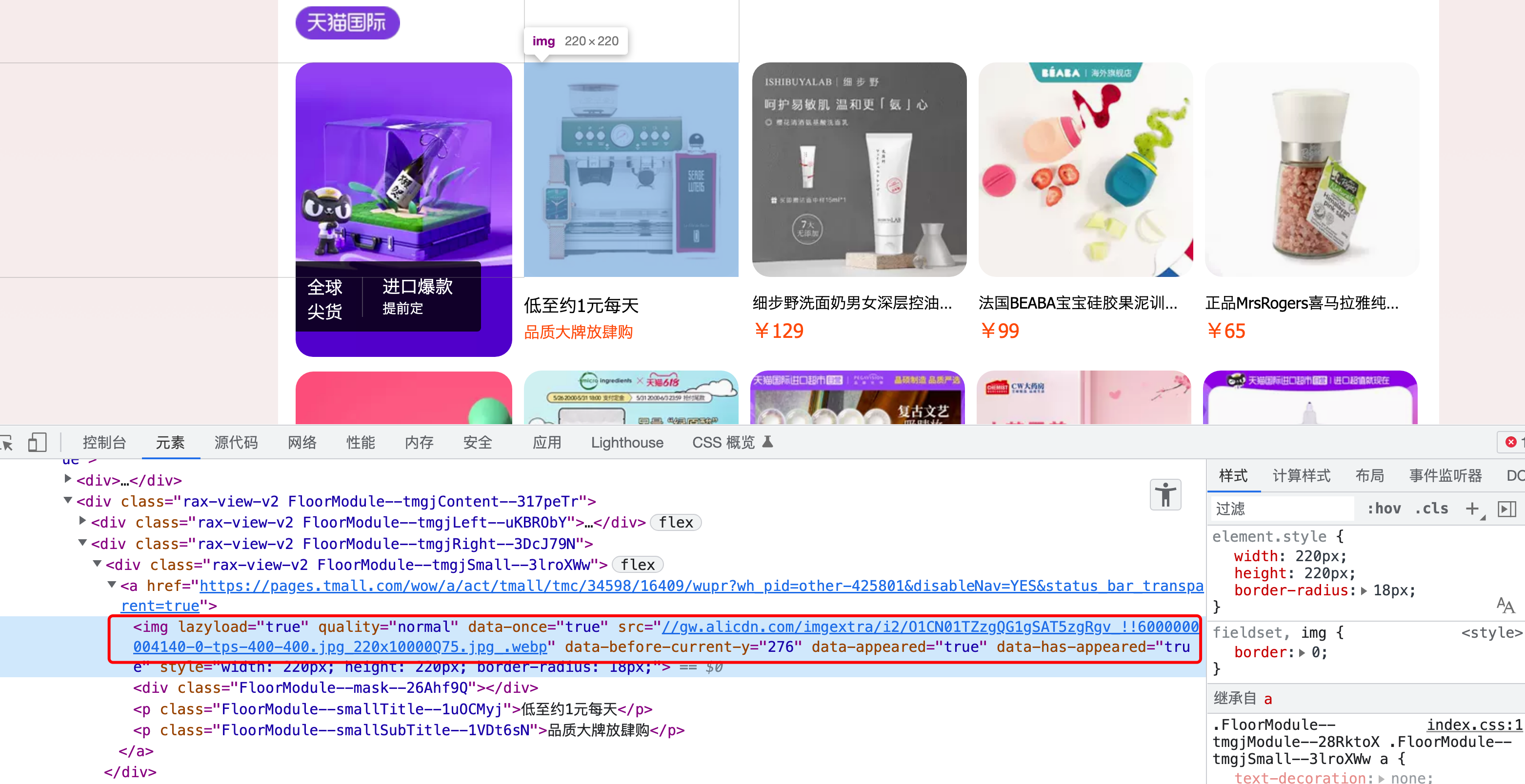Open the 复古文艺 banner thumbnail
1525x784 pixels.
[x=857, y=398]
